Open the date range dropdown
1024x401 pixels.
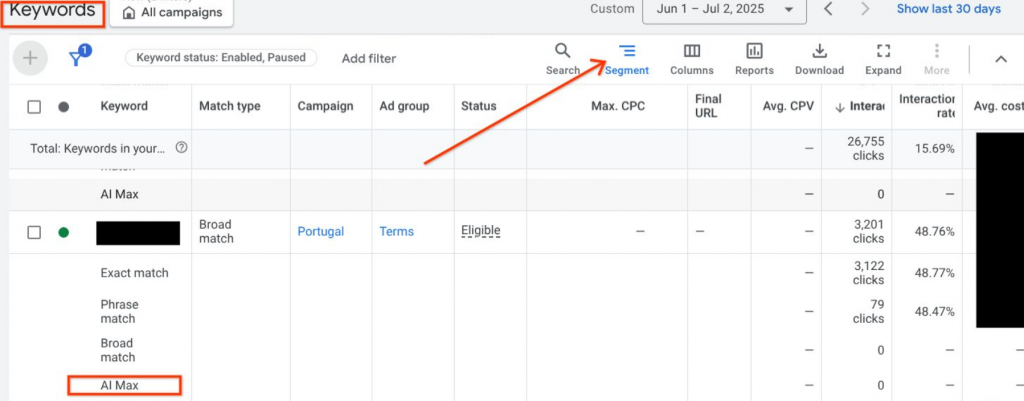[x=724, y=9]
